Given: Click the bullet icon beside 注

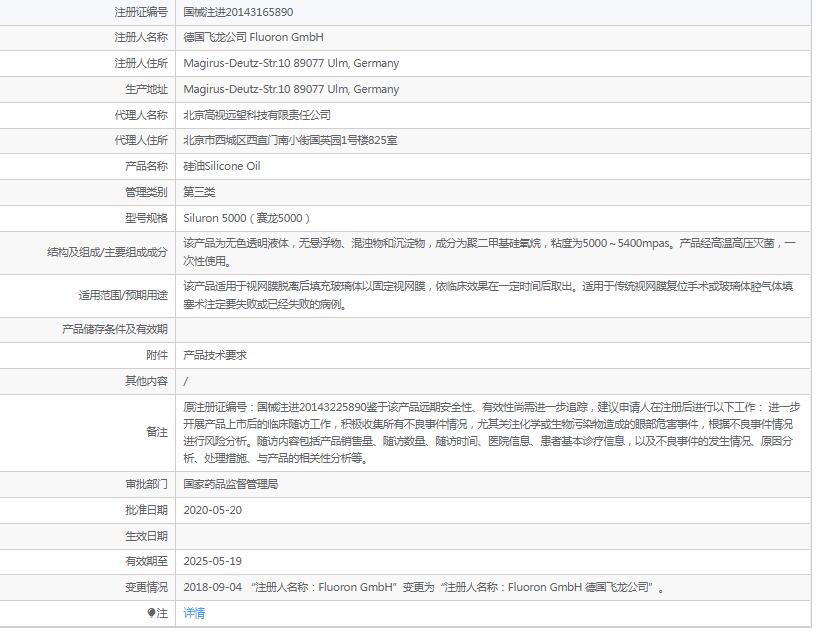Looking at the screenshot, I should [151, 613].
